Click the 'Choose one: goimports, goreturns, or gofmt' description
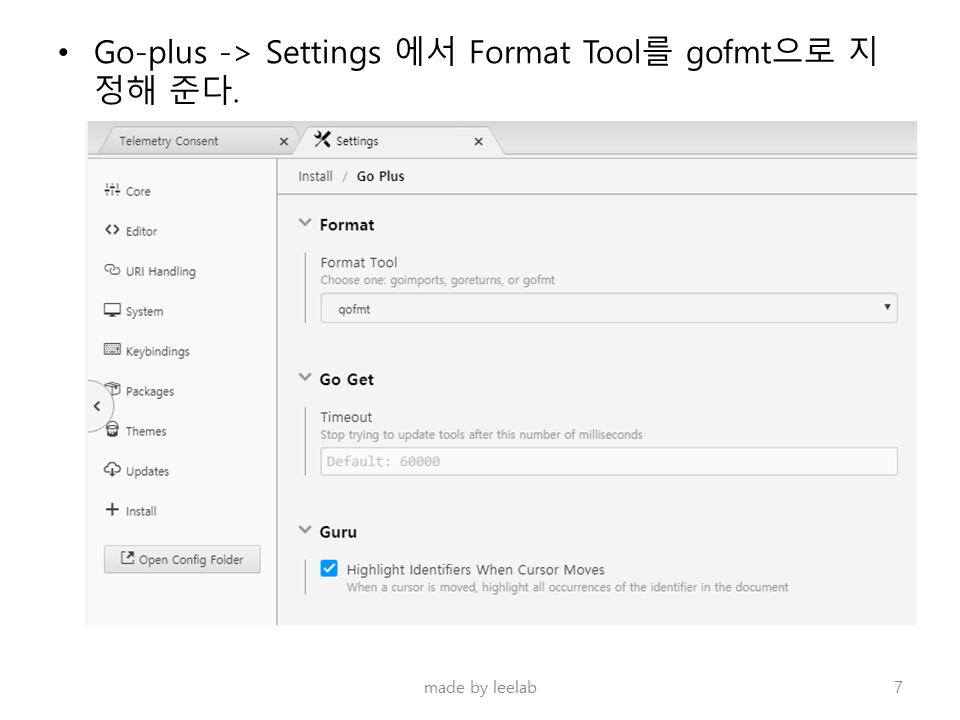 pos(438,280)
